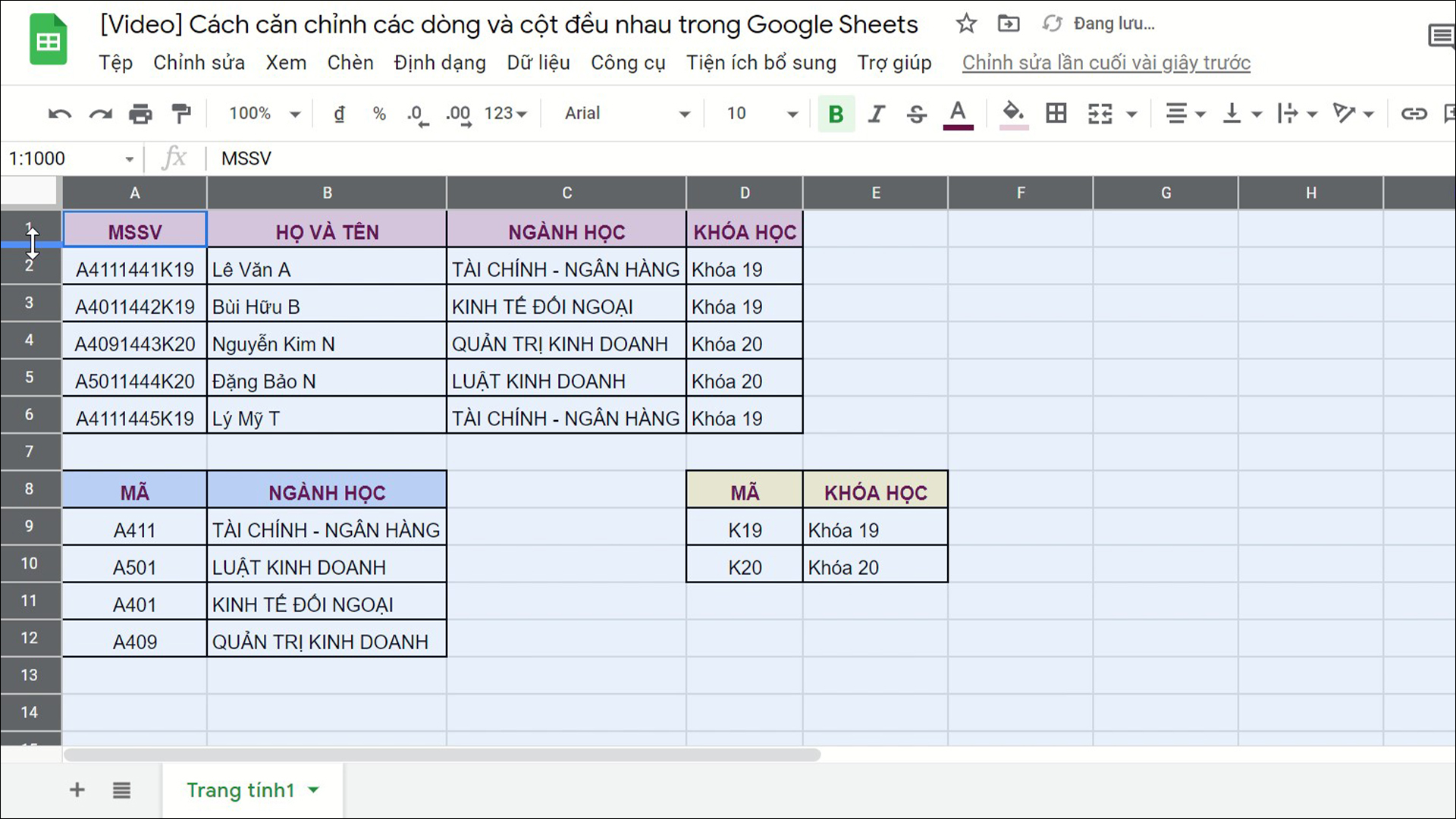Open fill color picker
Image resolution: width=1456 pixels, height=819 pixels.
pos(1013,115)
